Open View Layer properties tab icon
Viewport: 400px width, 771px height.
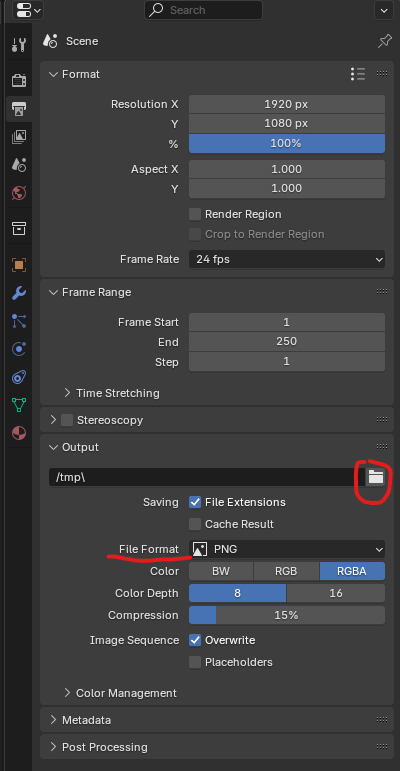(x=19, y=137)
